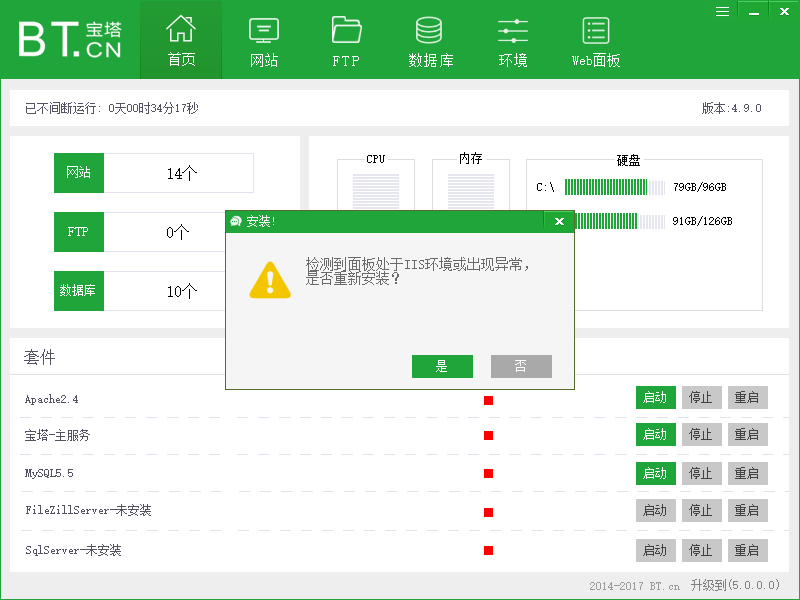
Task: Restart MySQL5.5 with 重启 button
Action: coord(747,473)
